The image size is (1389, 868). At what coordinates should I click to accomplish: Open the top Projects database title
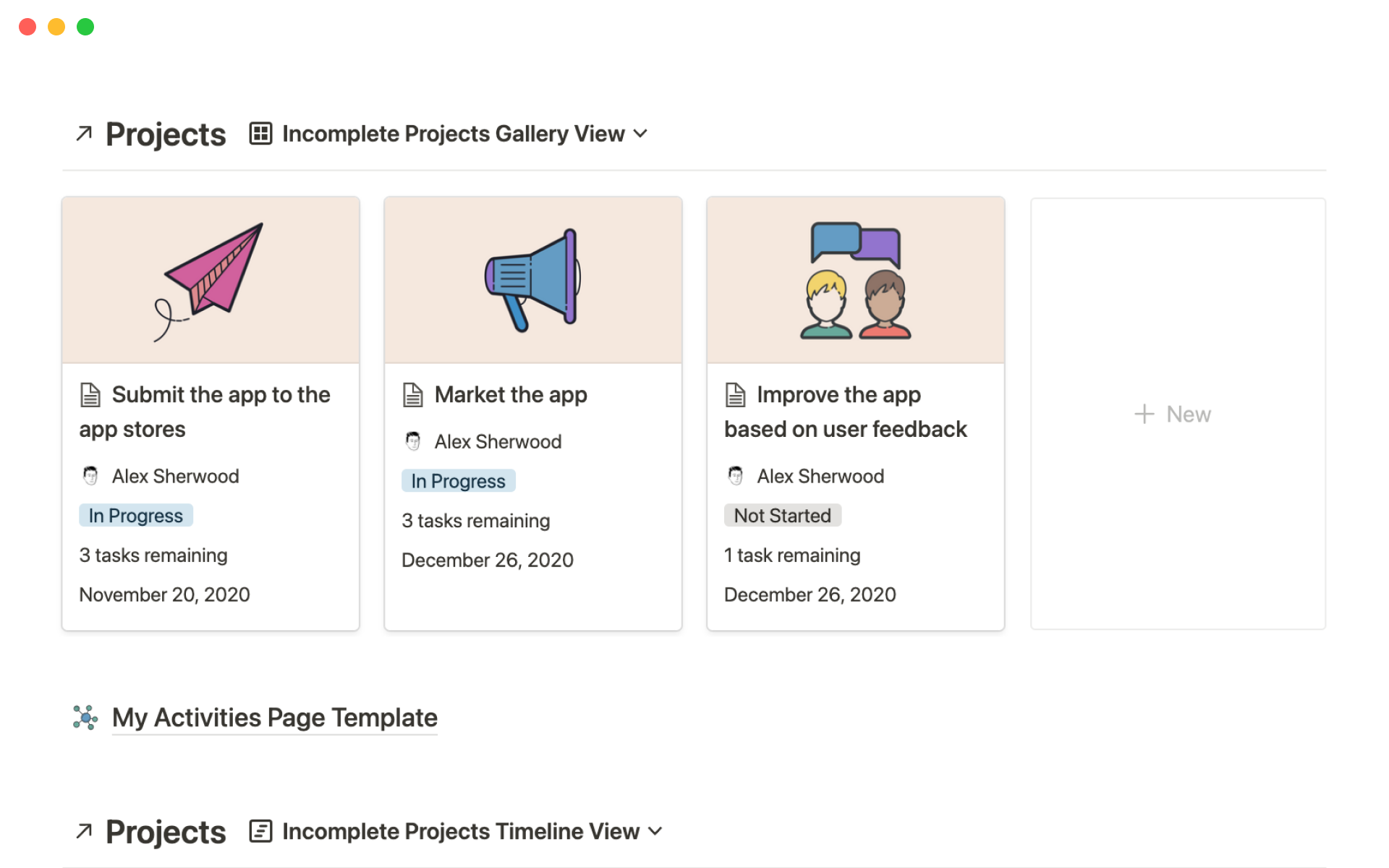166,134
